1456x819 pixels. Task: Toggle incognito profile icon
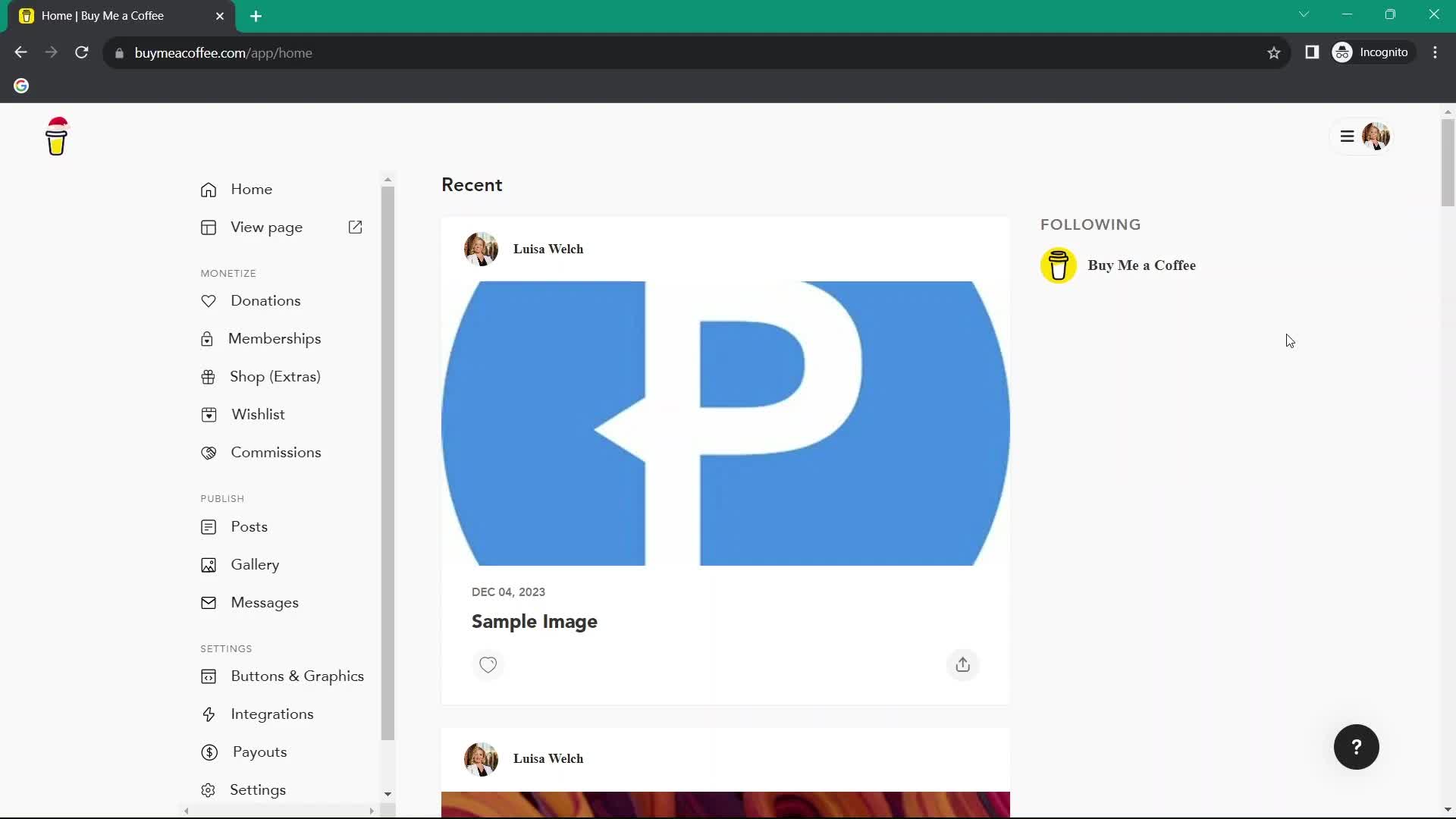tap(1344, 52)
